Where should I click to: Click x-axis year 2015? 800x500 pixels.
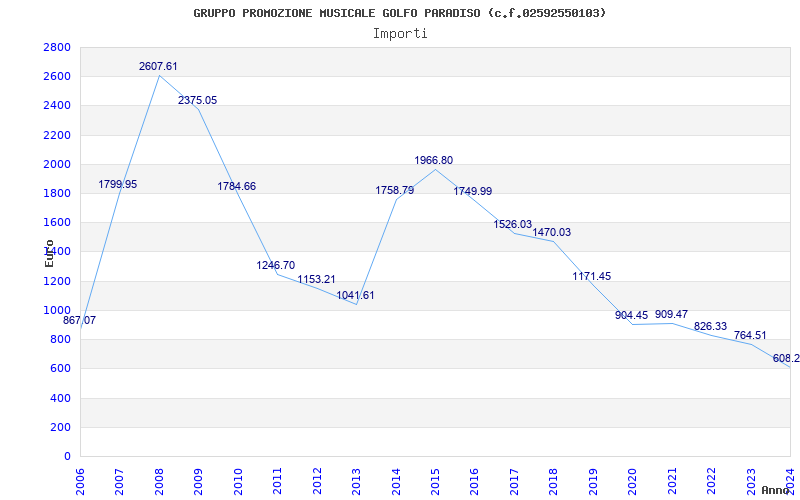(435, 481)
